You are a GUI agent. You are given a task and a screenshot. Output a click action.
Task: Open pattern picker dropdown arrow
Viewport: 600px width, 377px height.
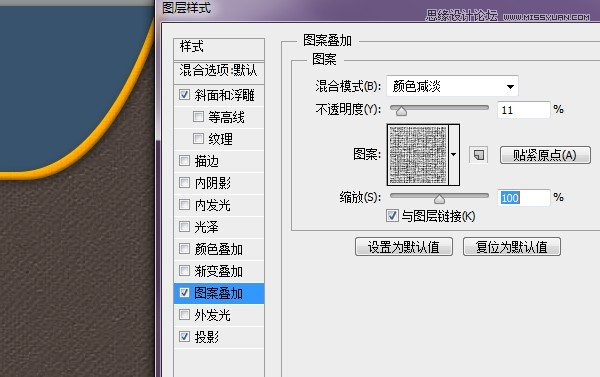[454, 155]
